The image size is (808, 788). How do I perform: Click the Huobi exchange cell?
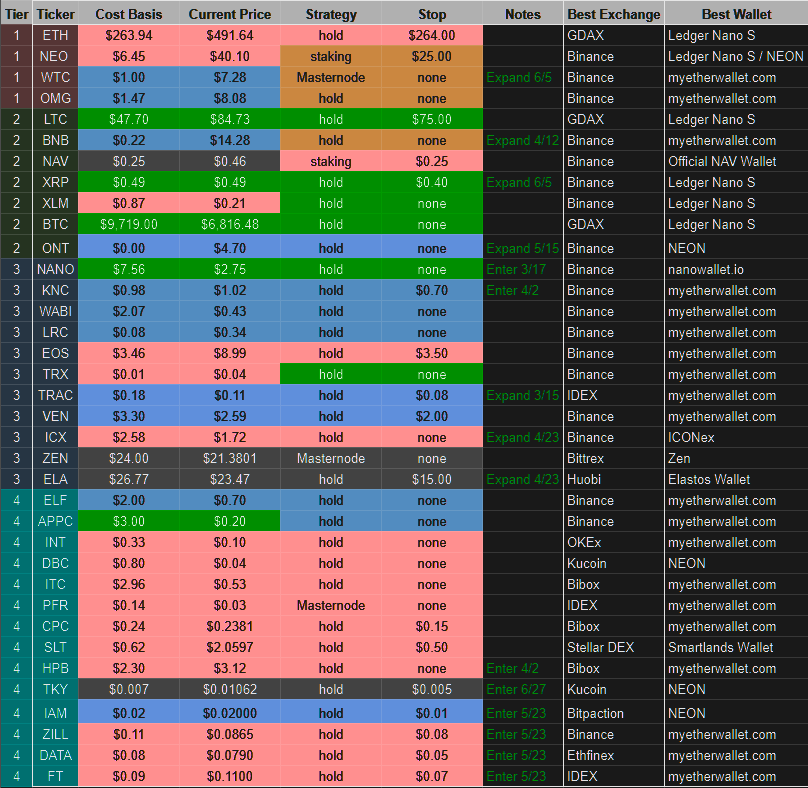pos(614,480)
